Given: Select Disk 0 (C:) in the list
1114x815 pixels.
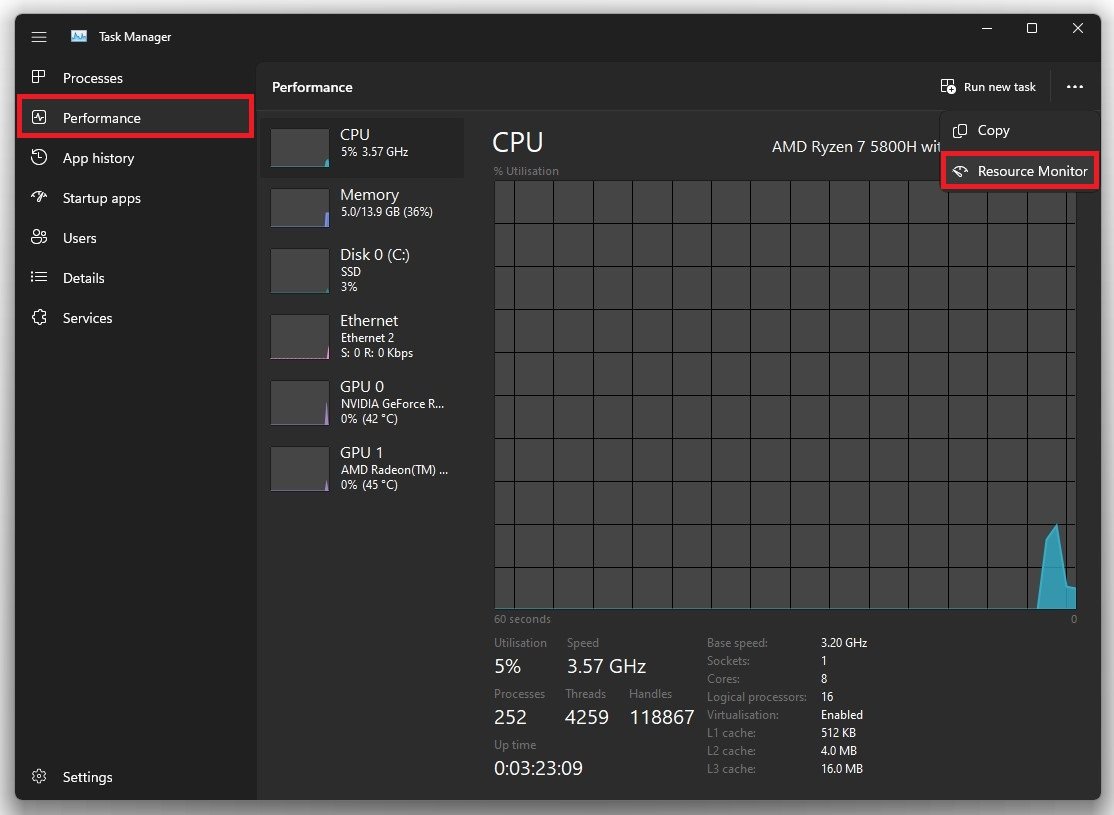Looking at the screenshot, I should [361, 270].
